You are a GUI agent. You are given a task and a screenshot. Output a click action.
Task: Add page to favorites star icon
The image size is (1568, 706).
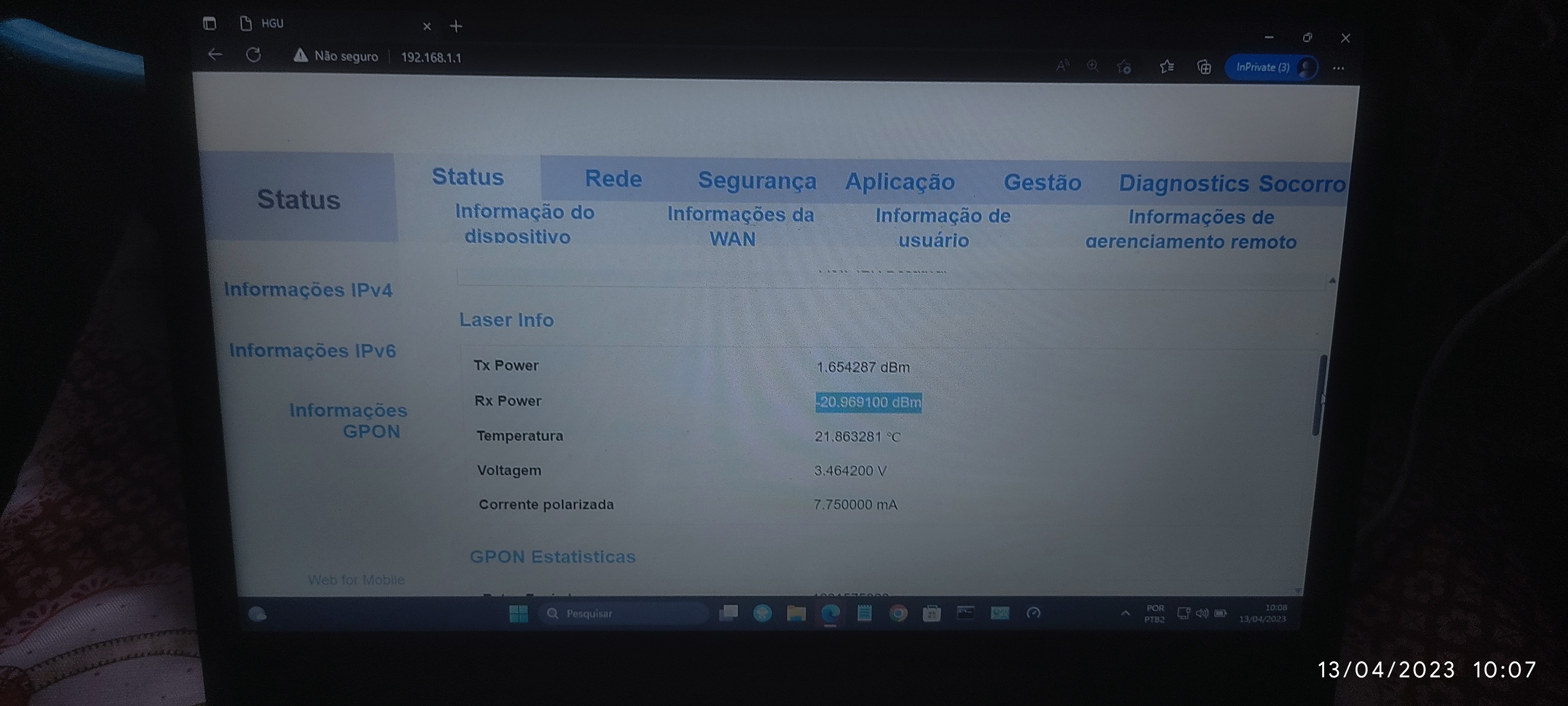1123,67
